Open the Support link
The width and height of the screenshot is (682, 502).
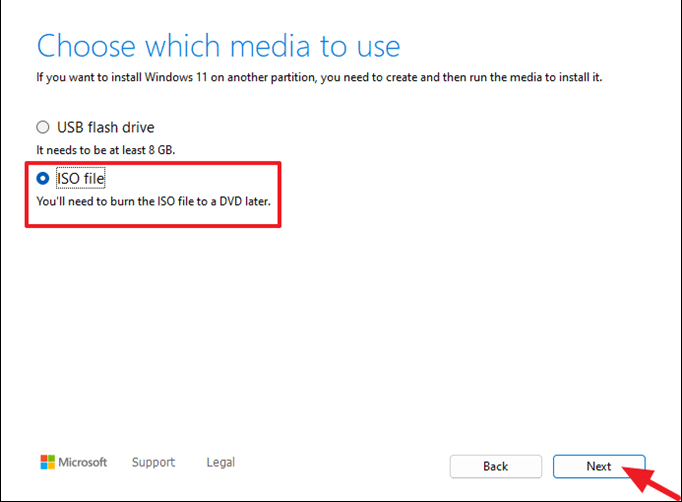(153, 462)
